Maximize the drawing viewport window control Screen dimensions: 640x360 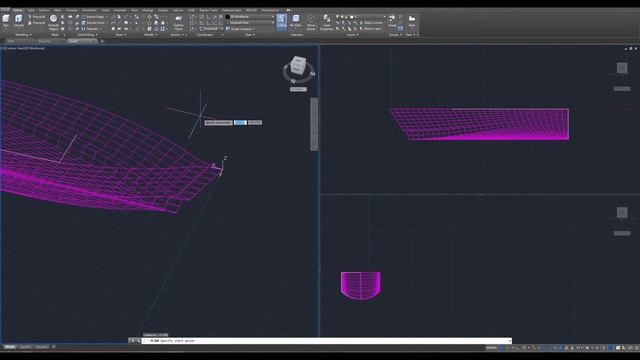click(631, 49)
